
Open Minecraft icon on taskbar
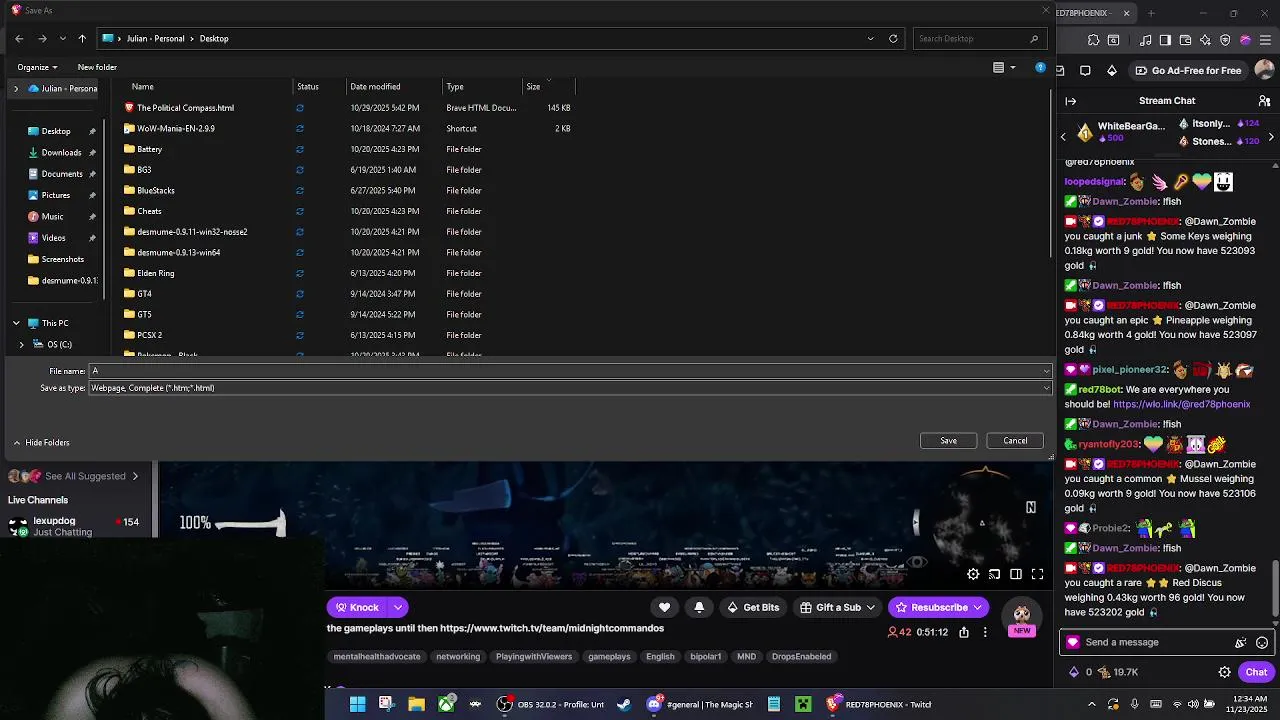coord(803,704)
